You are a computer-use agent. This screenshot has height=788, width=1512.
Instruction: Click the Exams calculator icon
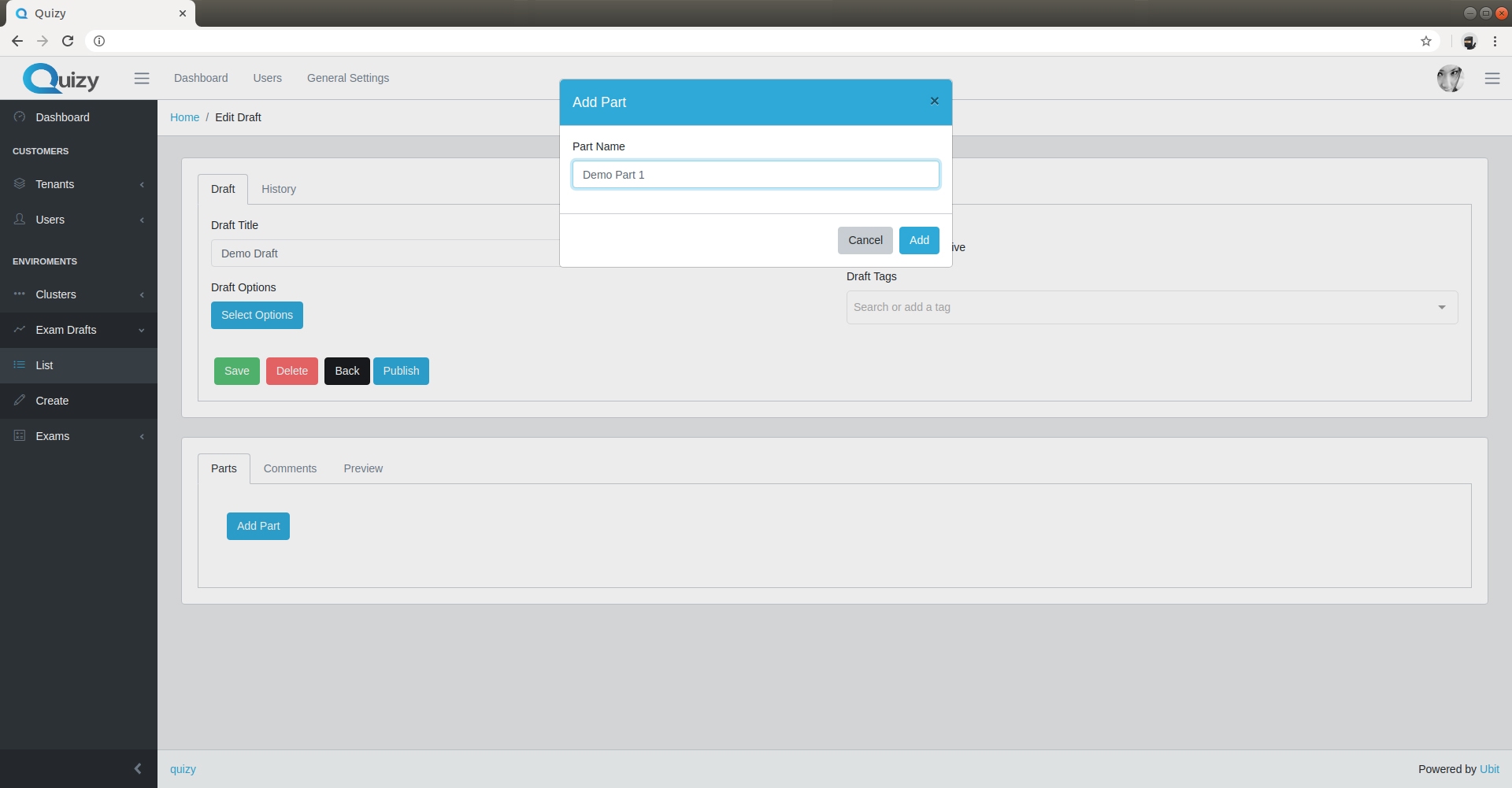[20, 435]
